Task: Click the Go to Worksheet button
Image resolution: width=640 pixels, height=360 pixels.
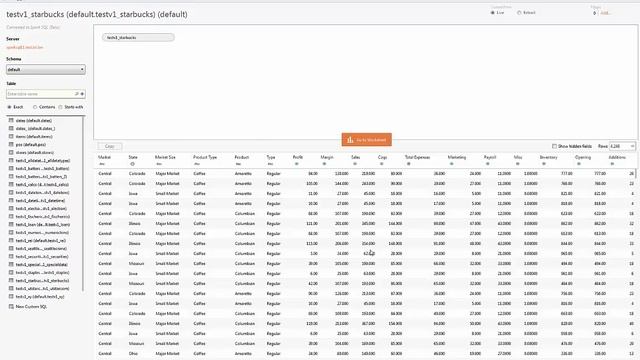Action: [367, 140]
